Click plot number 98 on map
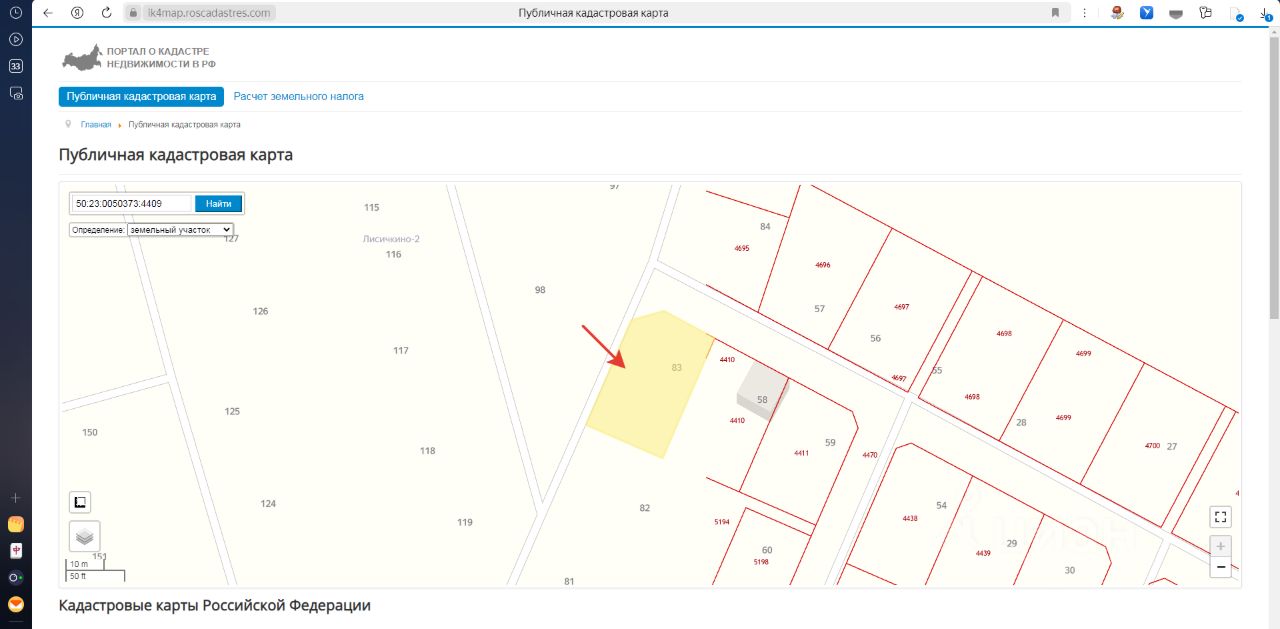The height and width of the screenshot is (629, 1280). (540, 290)
